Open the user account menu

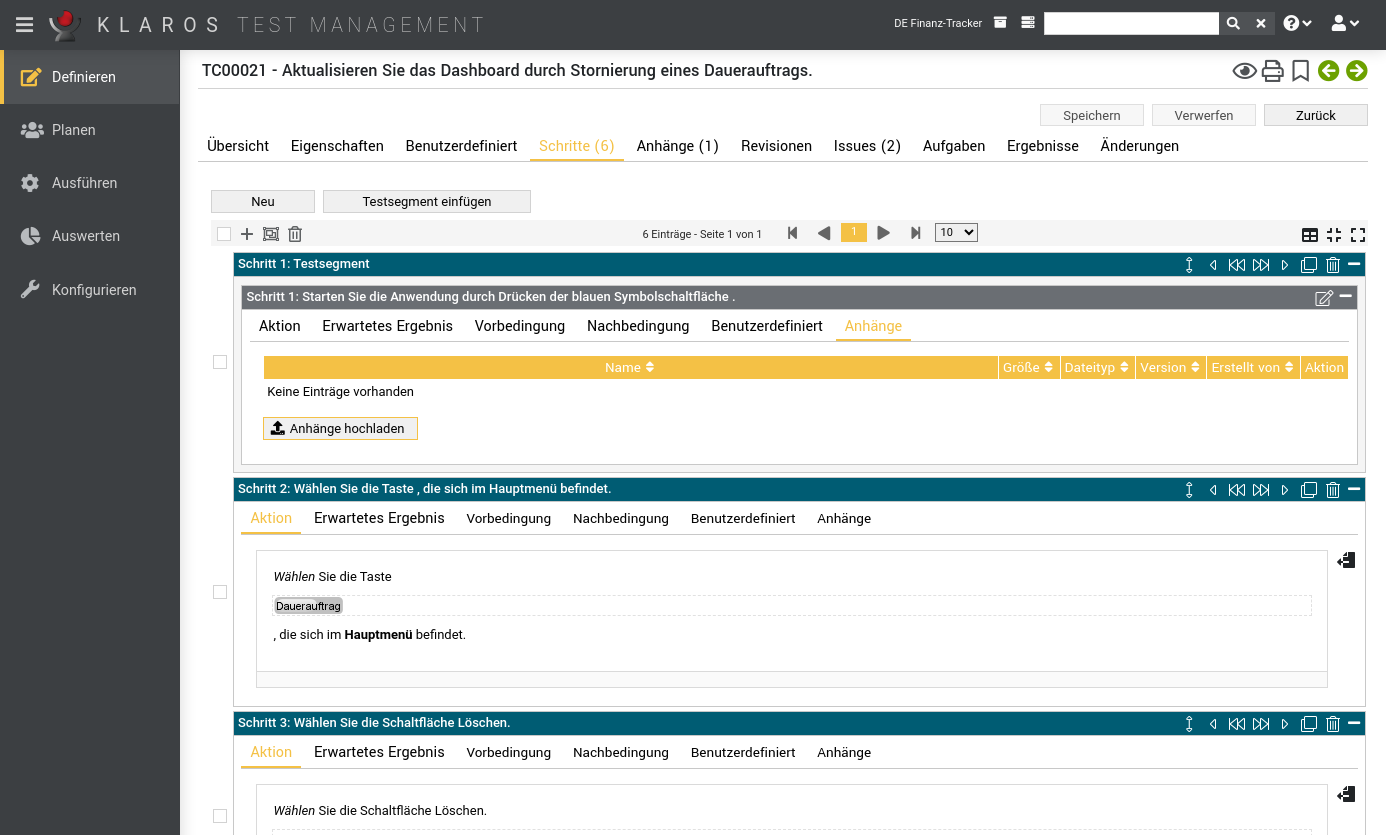(1345, 23)
